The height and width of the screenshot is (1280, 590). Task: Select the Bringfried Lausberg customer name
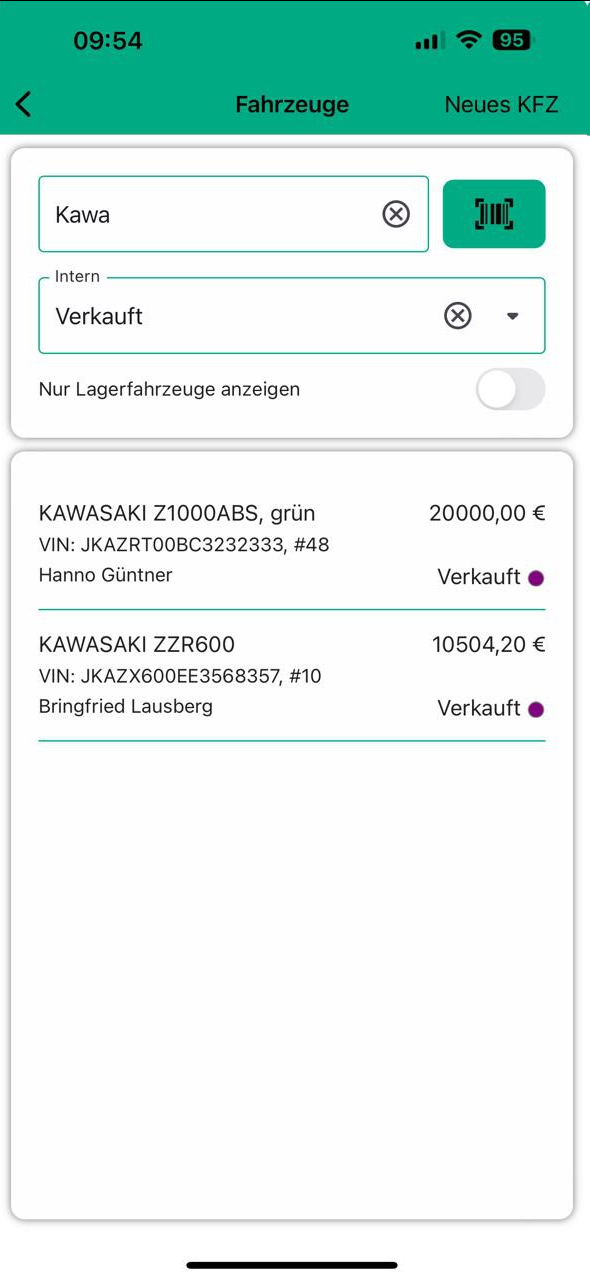coord(126,706)
